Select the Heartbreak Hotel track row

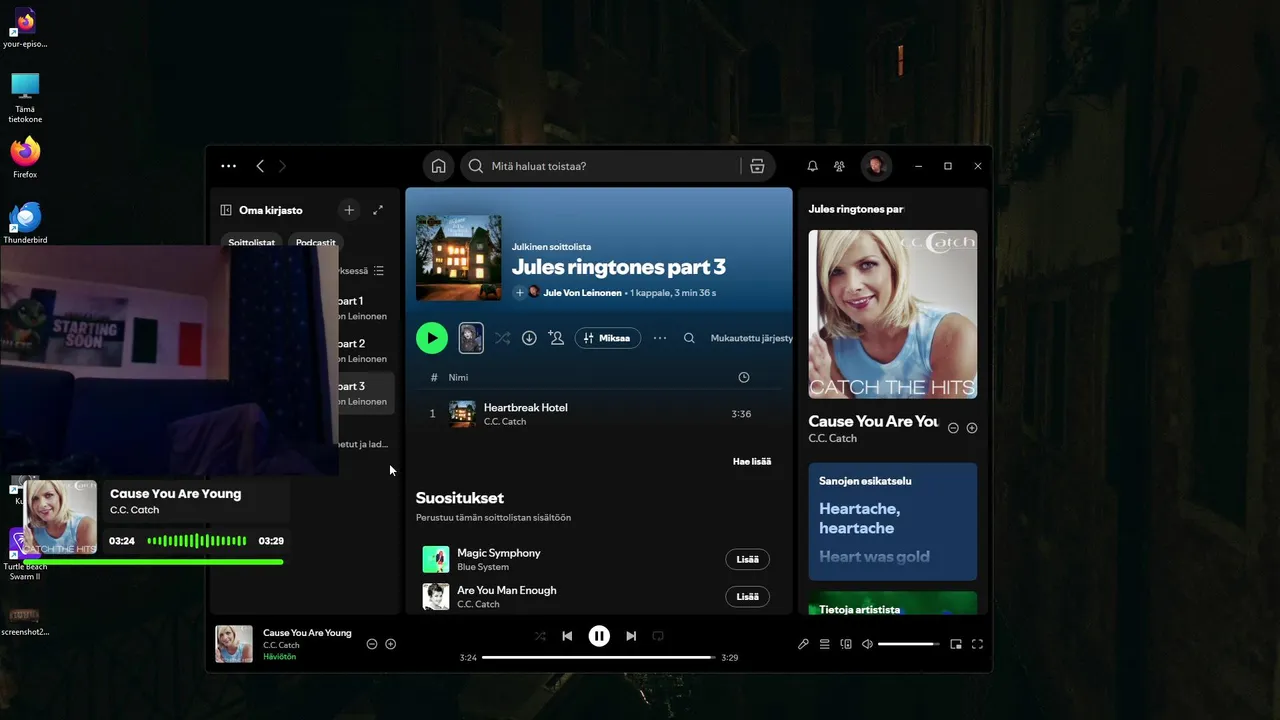(598, 413)
